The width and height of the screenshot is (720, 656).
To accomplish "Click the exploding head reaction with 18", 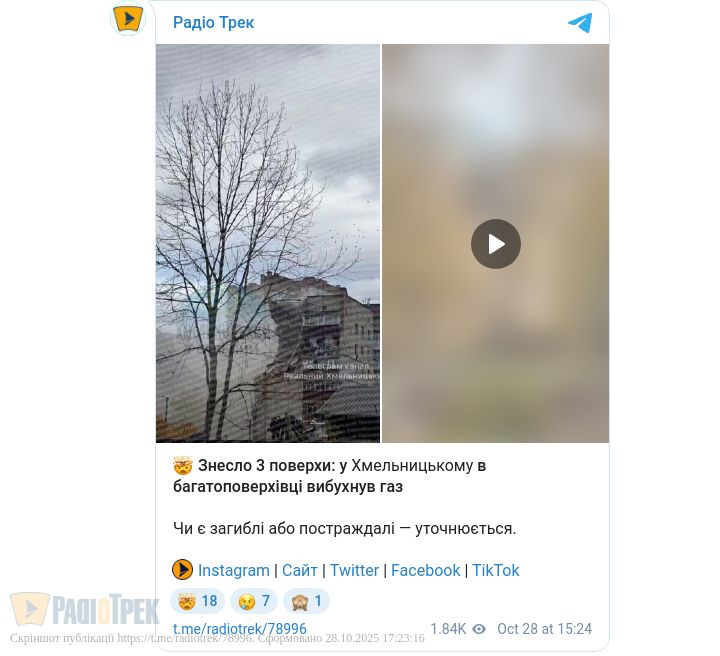I will point(197,601).
